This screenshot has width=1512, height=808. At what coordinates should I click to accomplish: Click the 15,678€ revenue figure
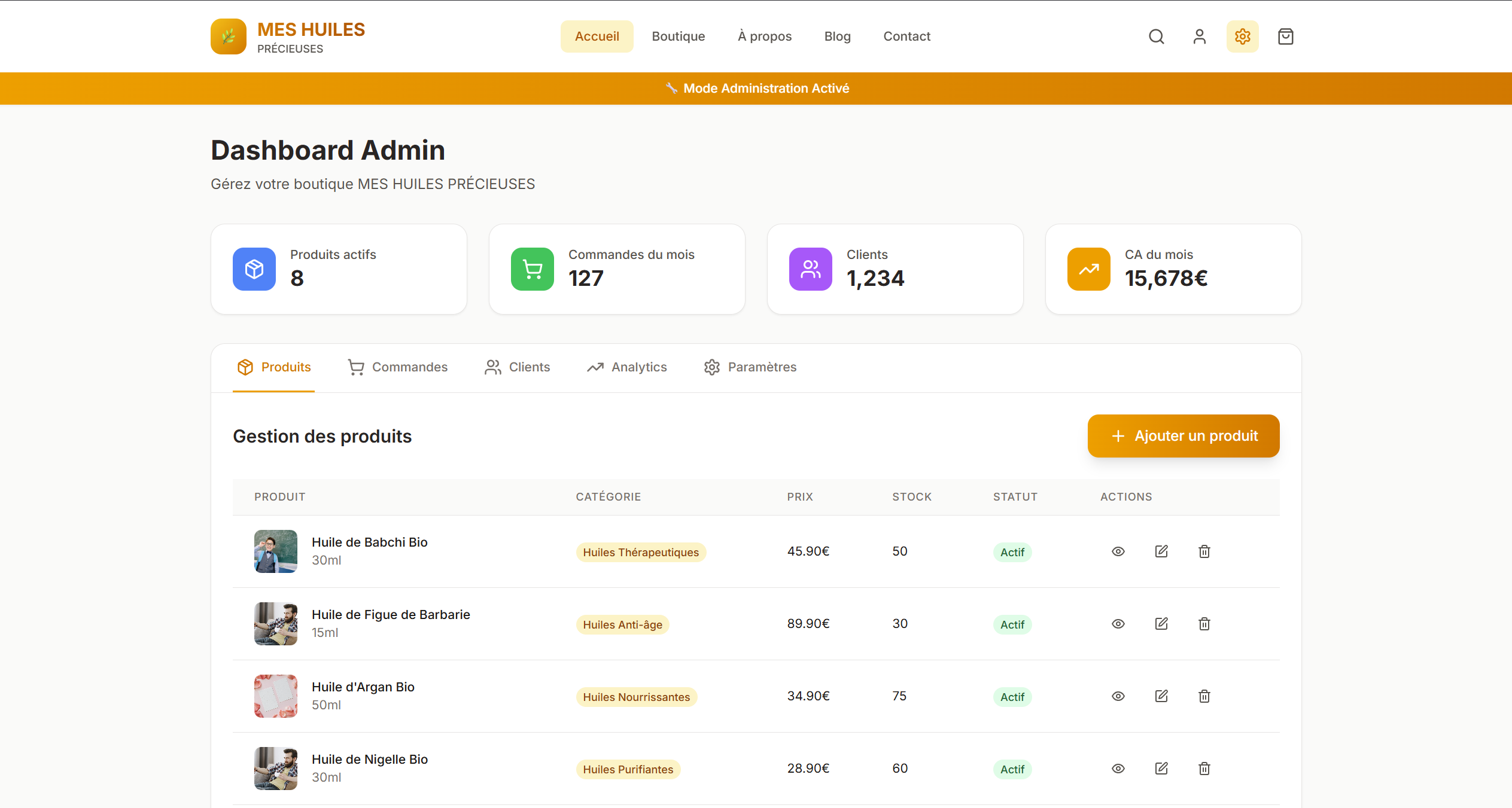pos(1166,279)
